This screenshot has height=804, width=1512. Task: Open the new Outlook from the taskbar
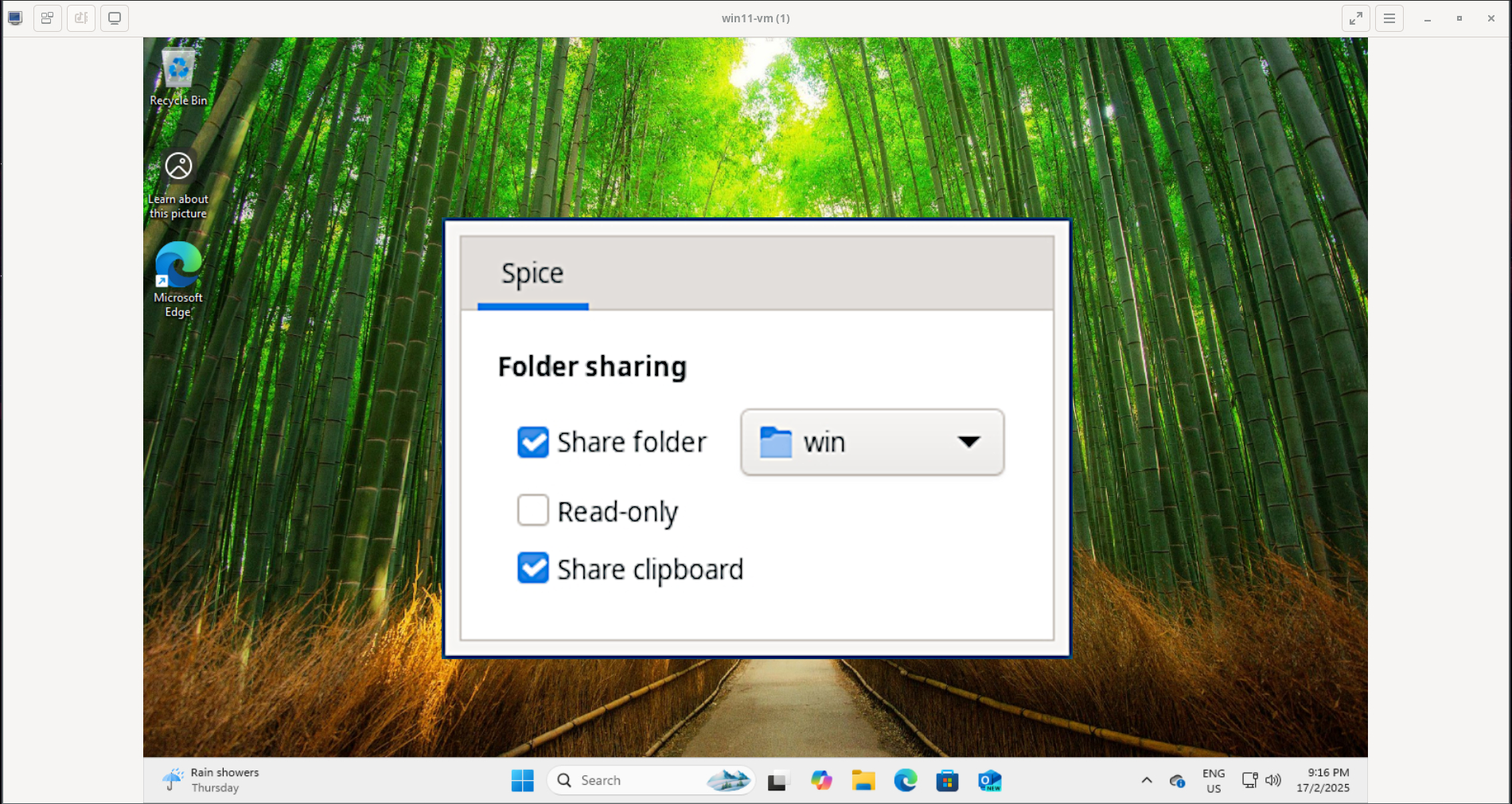(989, 781)
